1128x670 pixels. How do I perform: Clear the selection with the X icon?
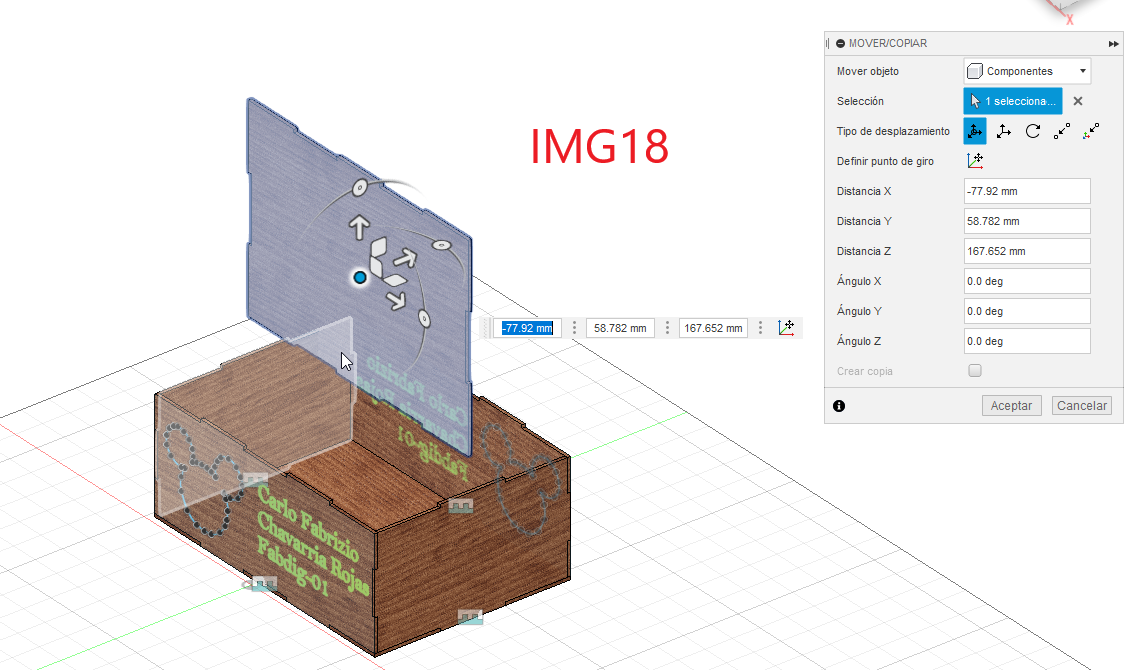click(x=1078, y=101)
